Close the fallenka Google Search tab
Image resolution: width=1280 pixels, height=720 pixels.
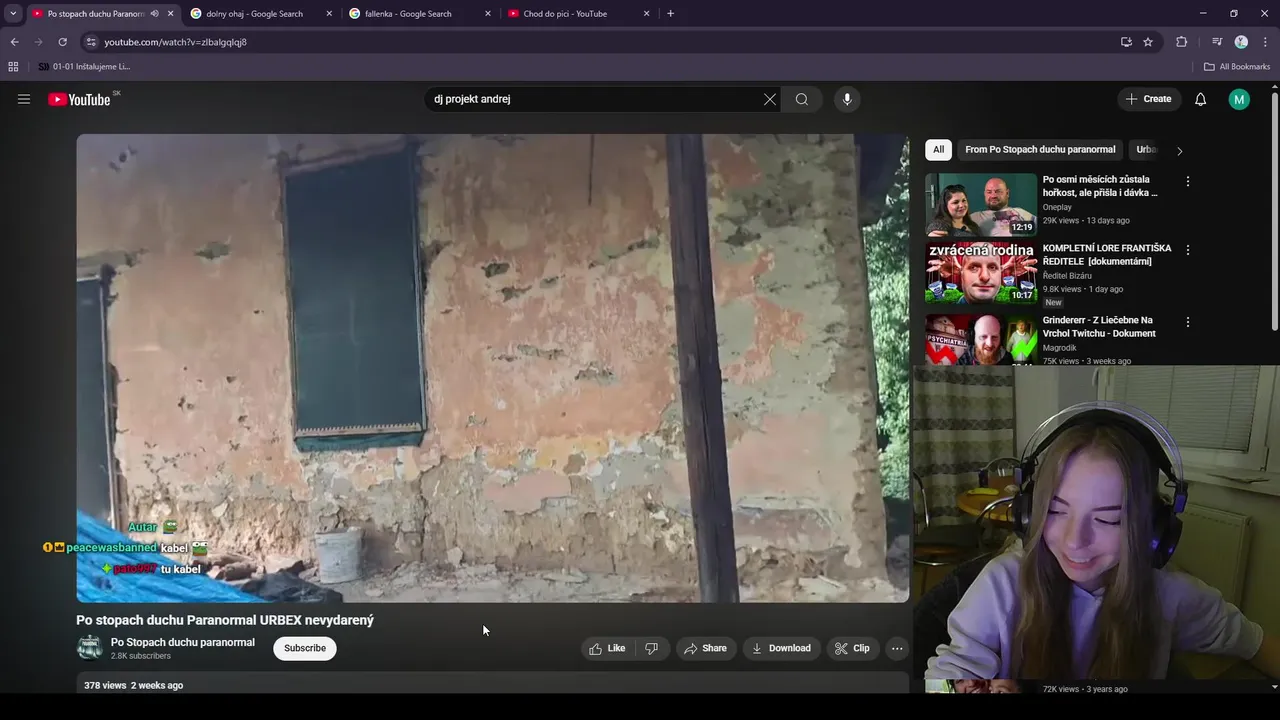pos(488,14)
